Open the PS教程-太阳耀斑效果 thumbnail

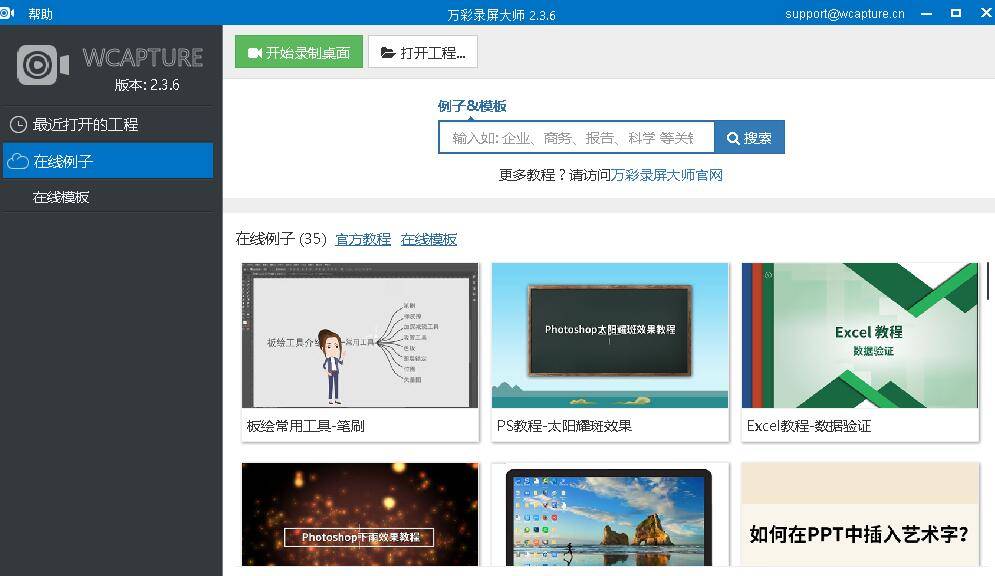pos(610,335)
